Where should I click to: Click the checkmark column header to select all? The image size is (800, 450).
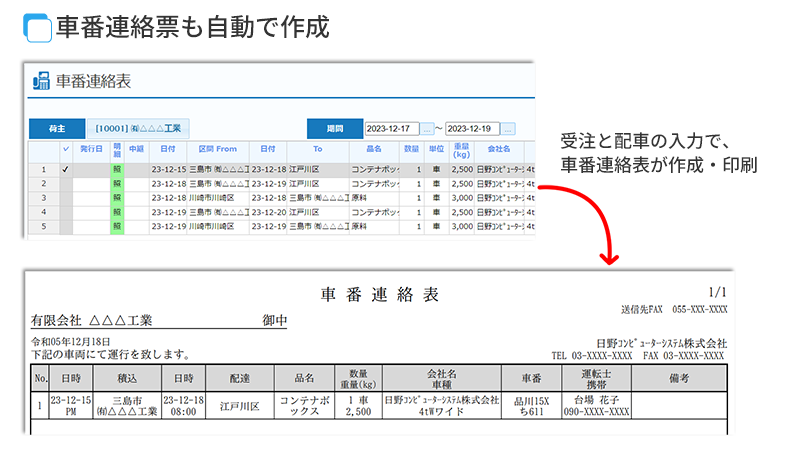coord(66,149)
